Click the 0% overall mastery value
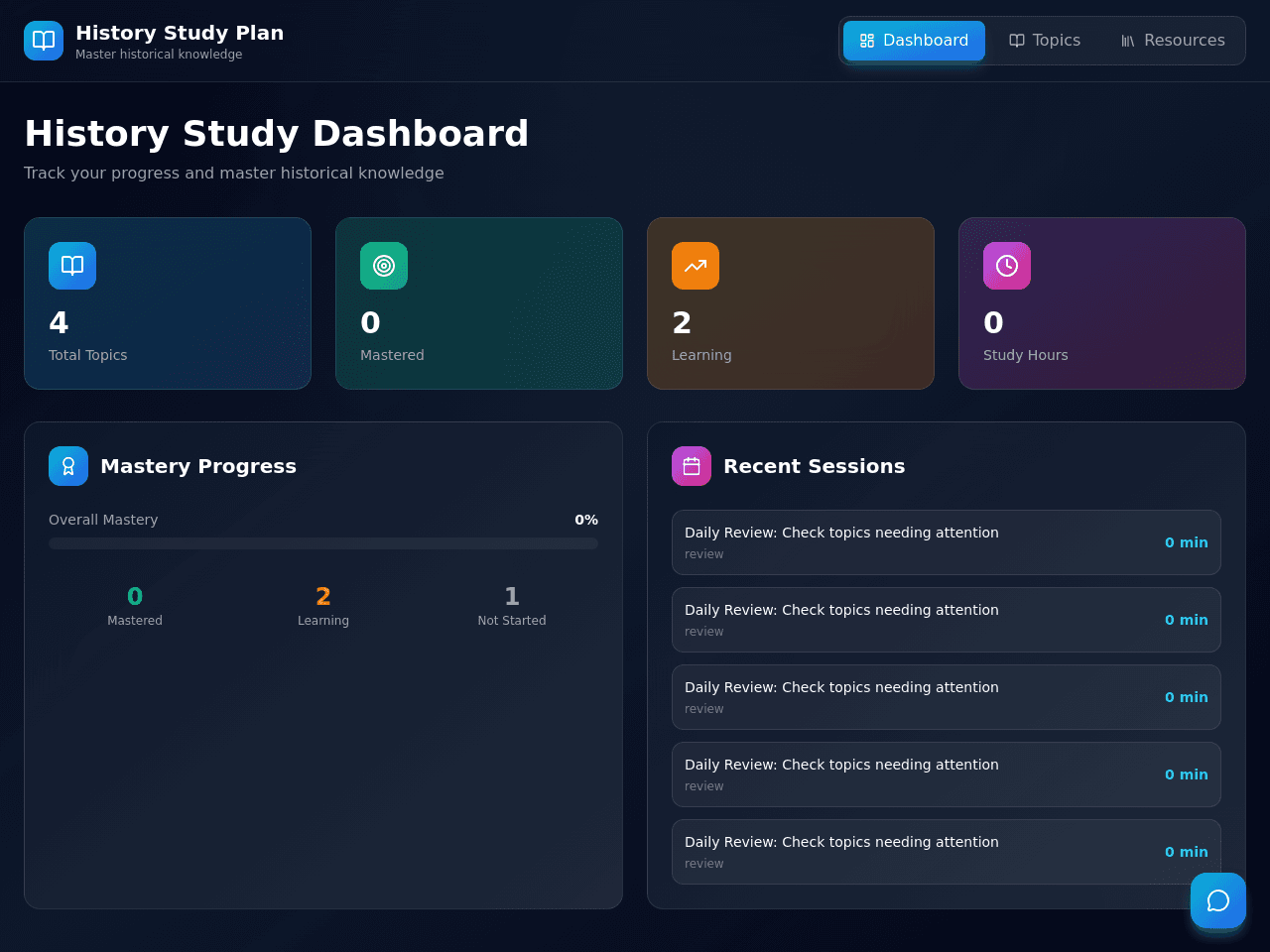Image resolution: width=1270 pixels, height=952 pixels. coord(586,520)
